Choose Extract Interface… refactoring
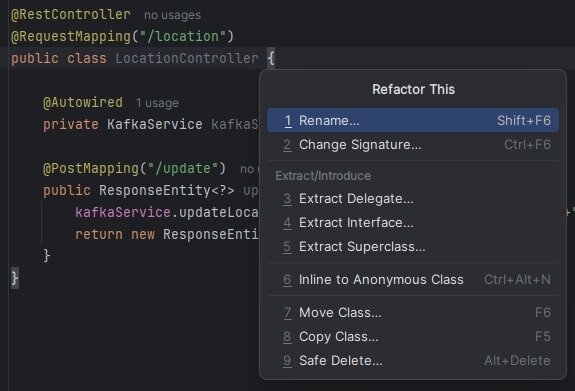Screen dimensions: 575x391 413,223
